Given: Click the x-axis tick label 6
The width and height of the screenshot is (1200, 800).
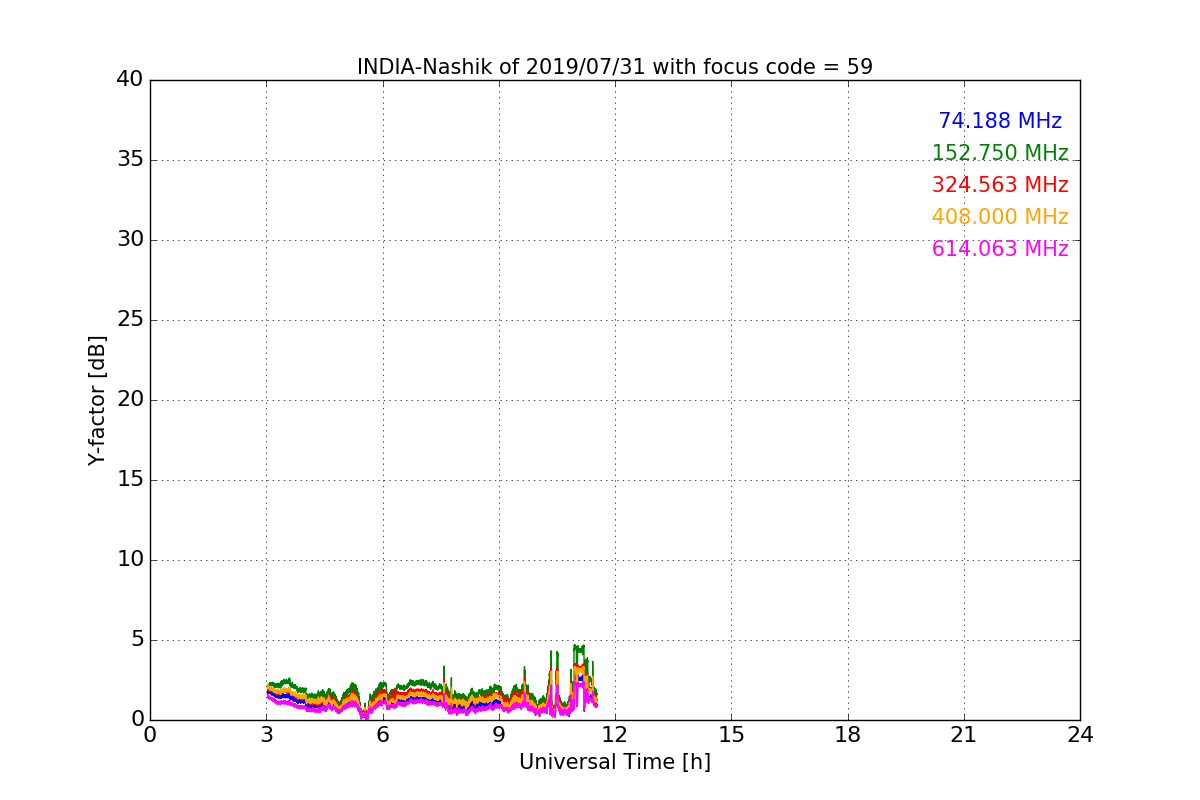Looking at the screenshot, I should coord(383,735).
